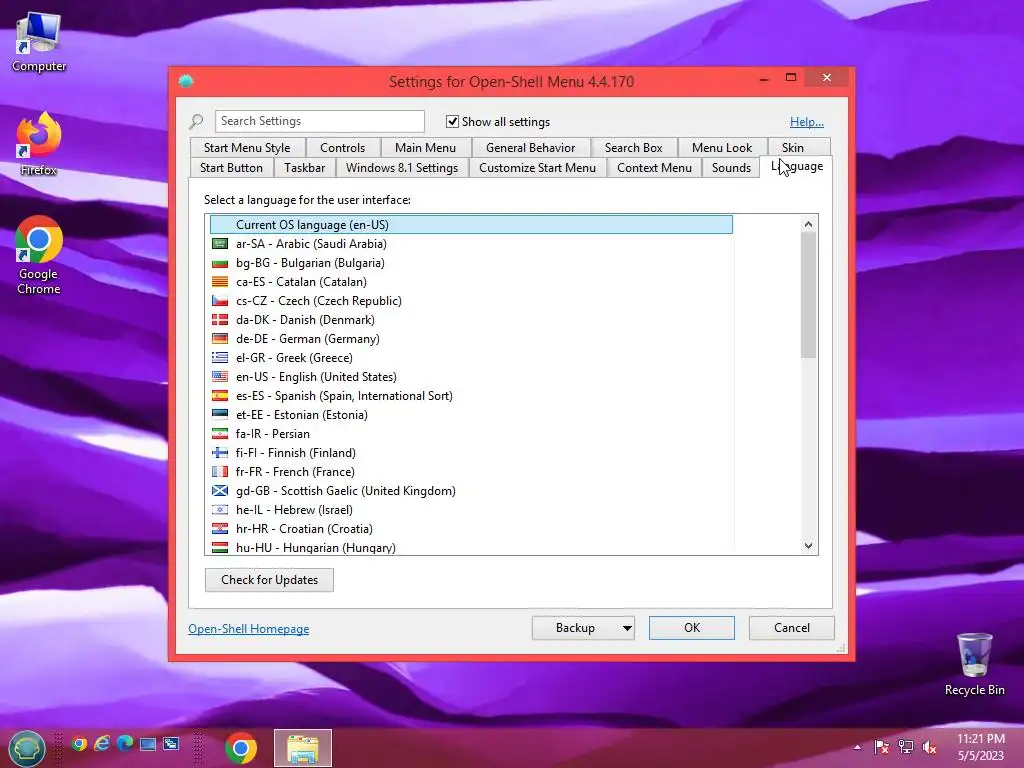Click the Open-Shell Start button
This screenshot has height=768, width=1024.
pos(27,748)
